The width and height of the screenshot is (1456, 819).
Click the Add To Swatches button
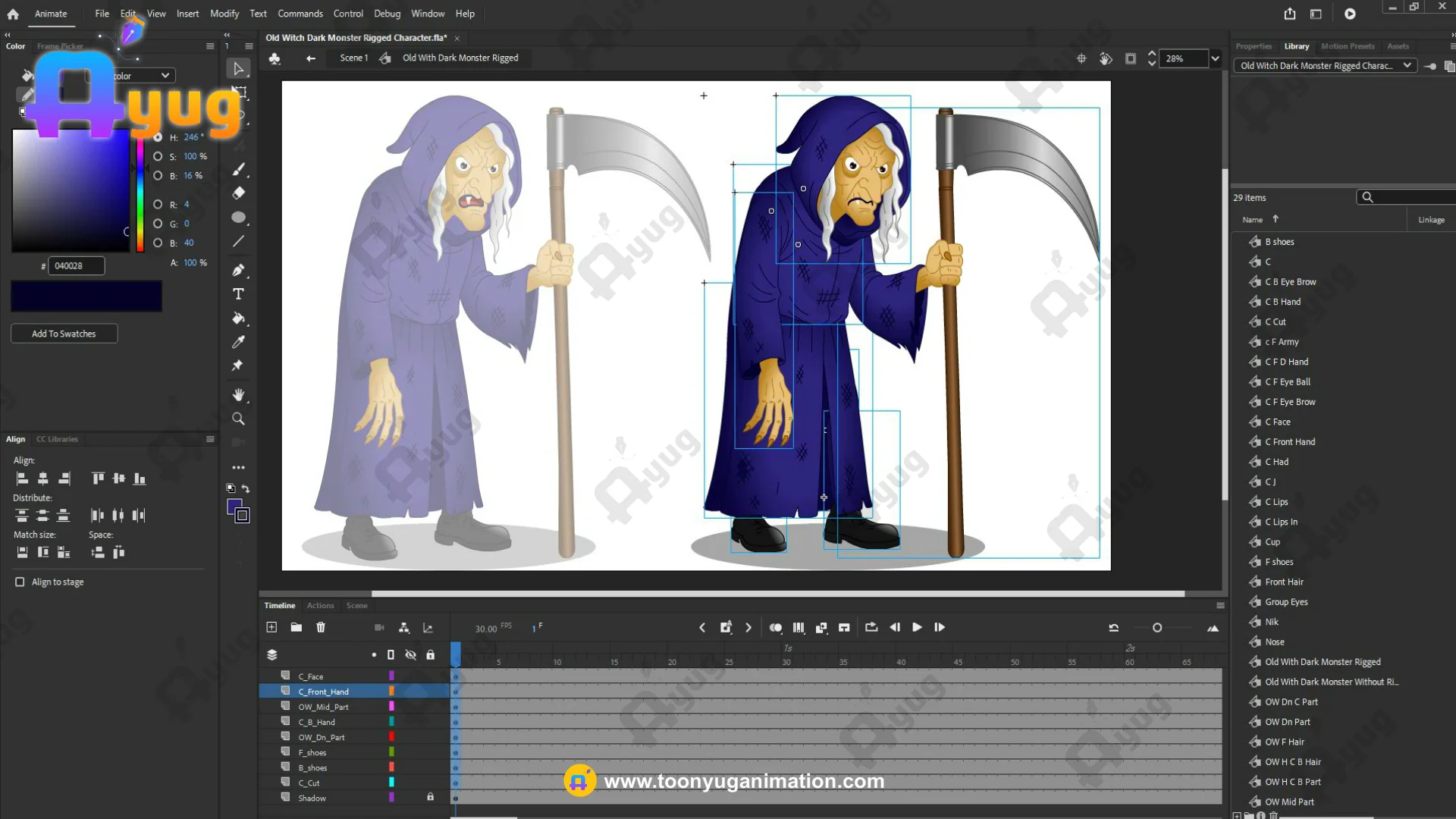(x=64, y=334)
